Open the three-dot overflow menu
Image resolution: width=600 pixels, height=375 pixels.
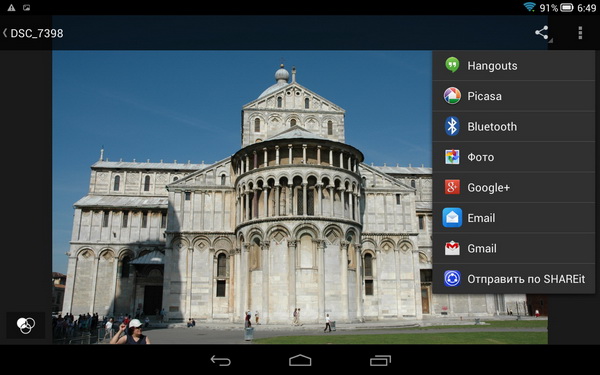580,33
